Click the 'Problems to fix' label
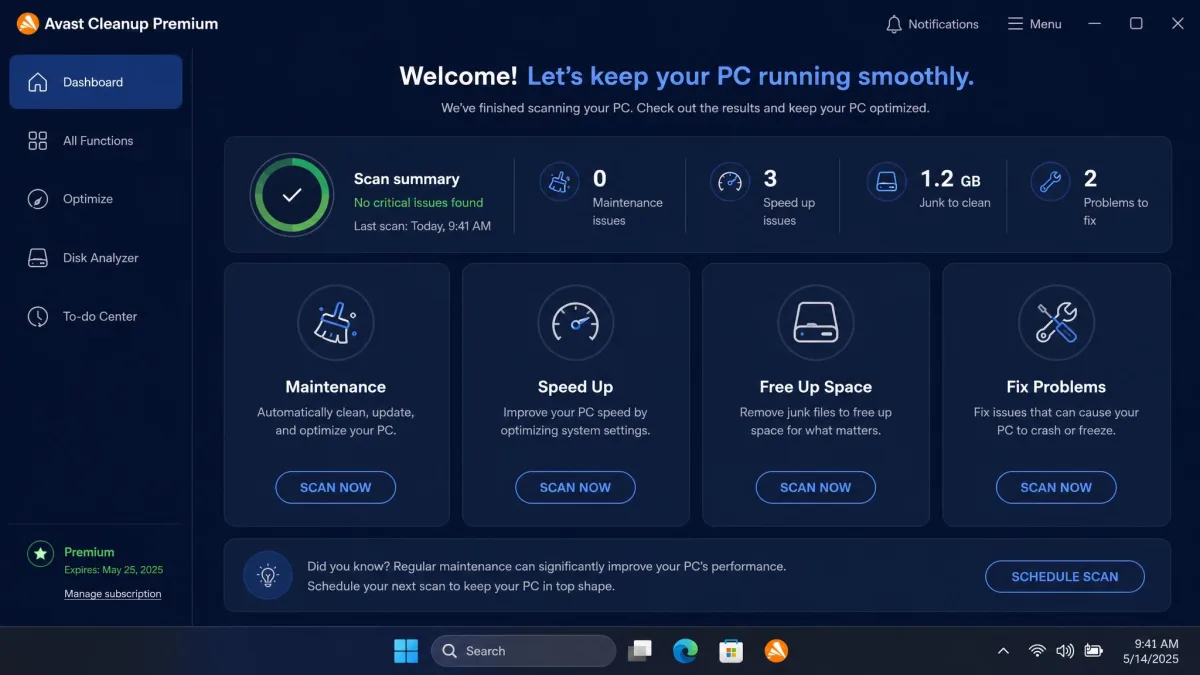Screen dimensions: 1200x675 point(1116,212)
